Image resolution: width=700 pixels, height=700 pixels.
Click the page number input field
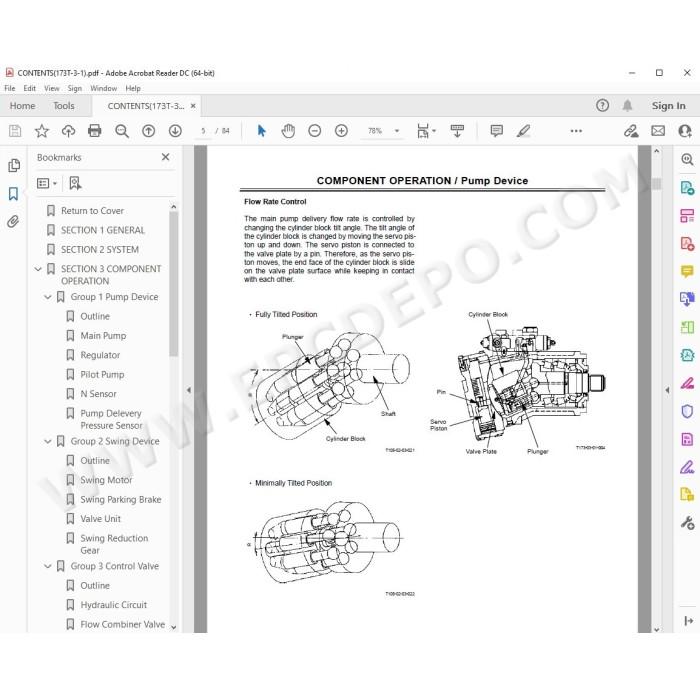tap(203, 131)
